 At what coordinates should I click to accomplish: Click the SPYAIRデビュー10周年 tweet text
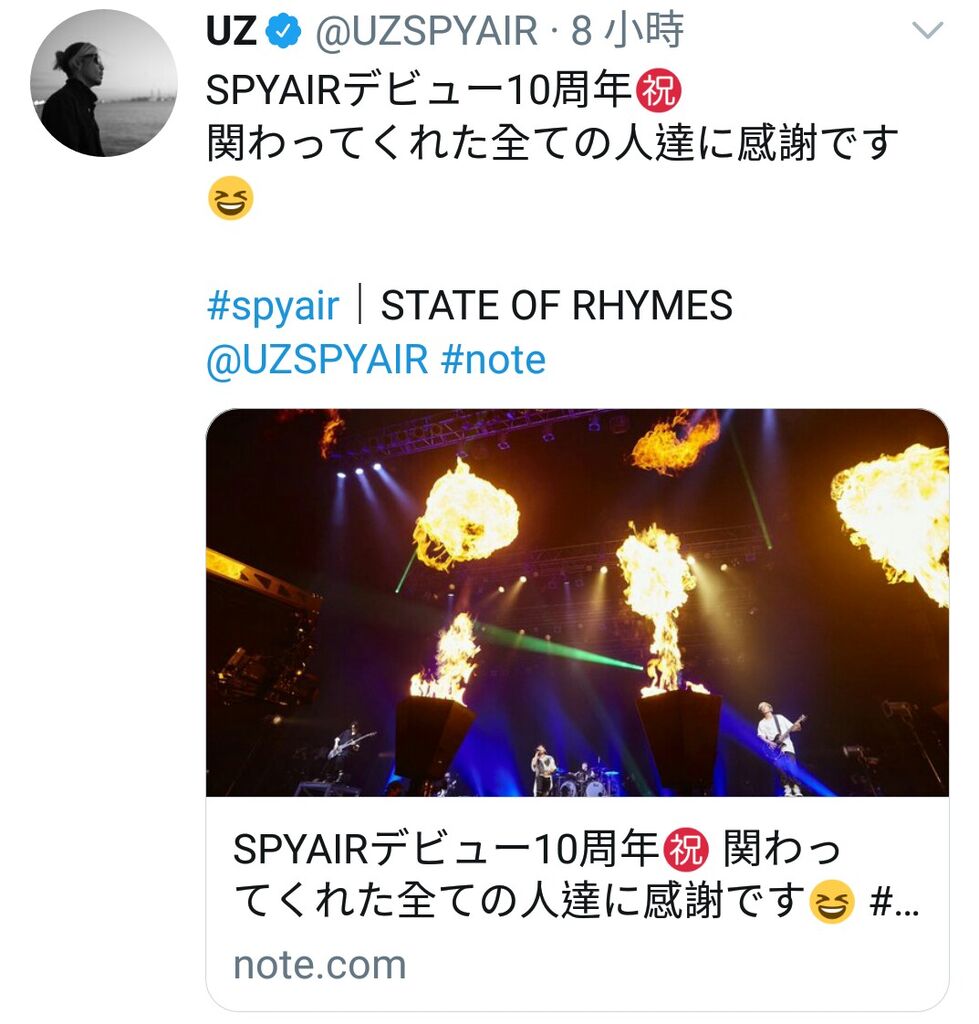pos(419,90)
